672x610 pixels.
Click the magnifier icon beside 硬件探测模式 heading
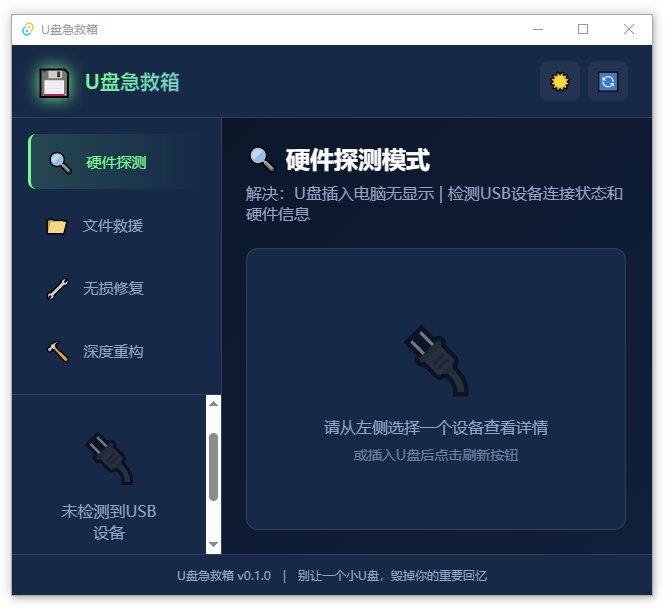pyautogui.click(x=262, y=160)
